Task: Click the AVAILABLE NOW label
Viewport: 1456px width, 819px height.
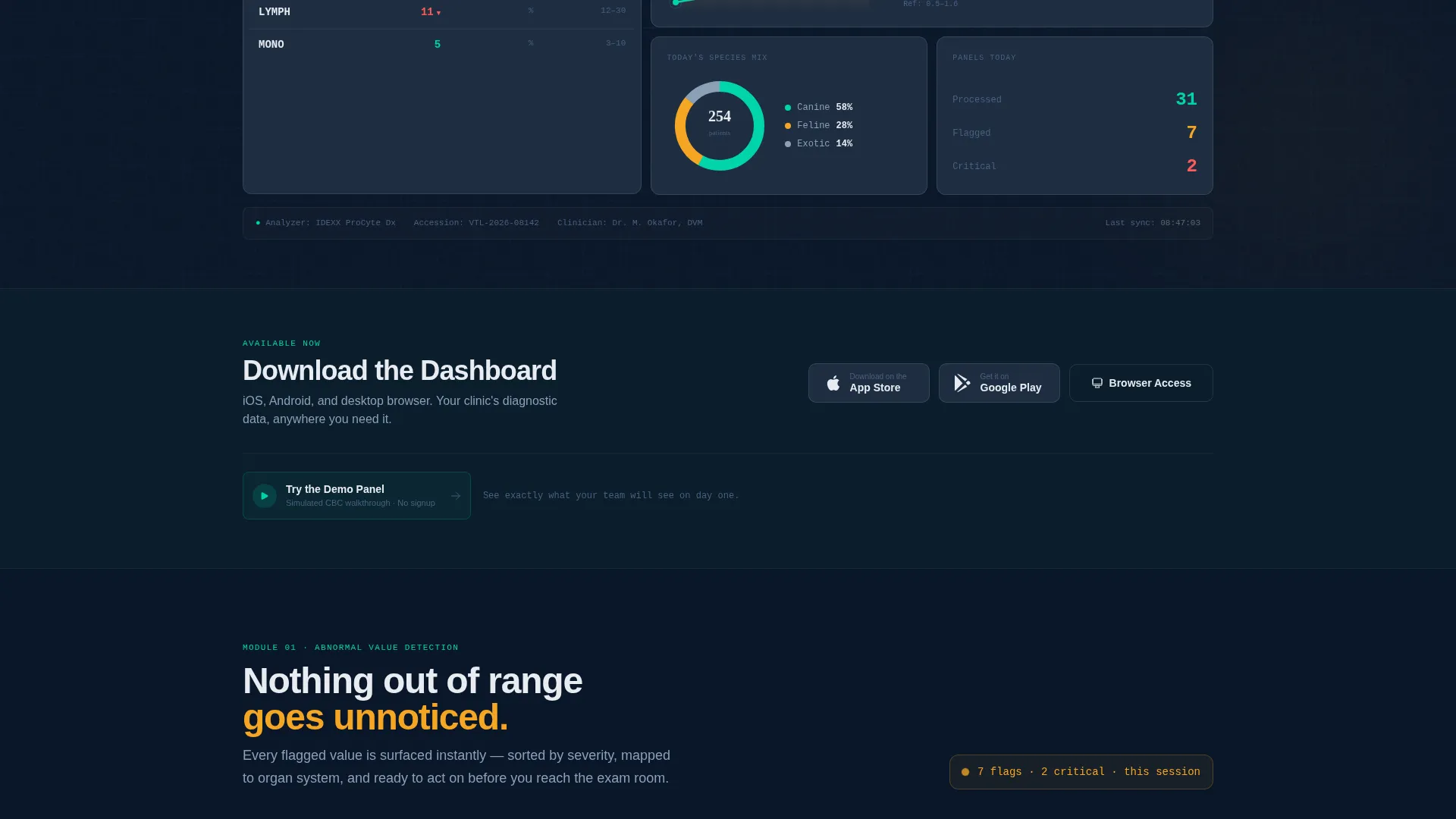Action: click(x=281, y=344)
